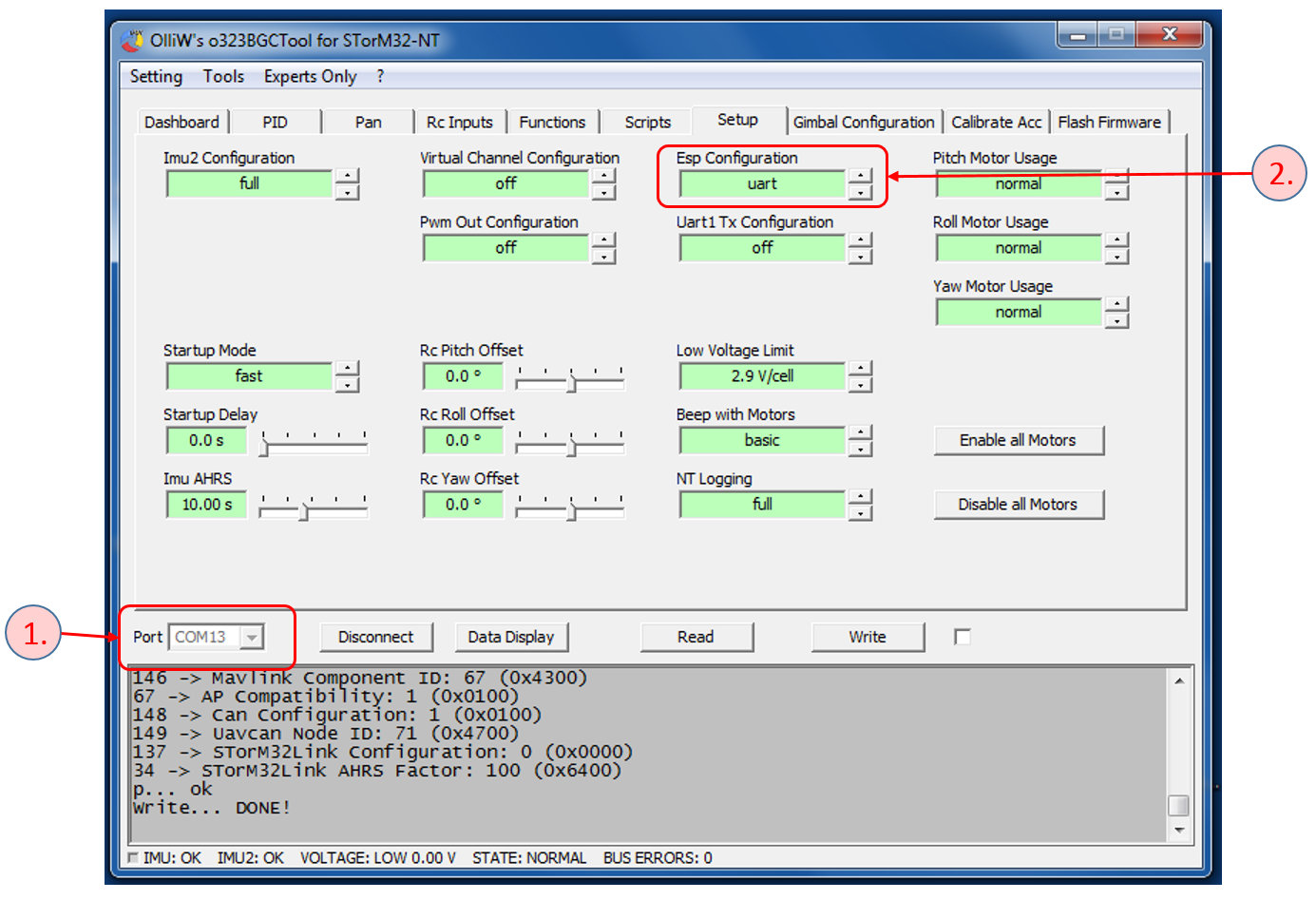Viewport: 1316px width, 900px height.
Task: Step down the Beep with Motors option
Action: click(x=860, y=450)
